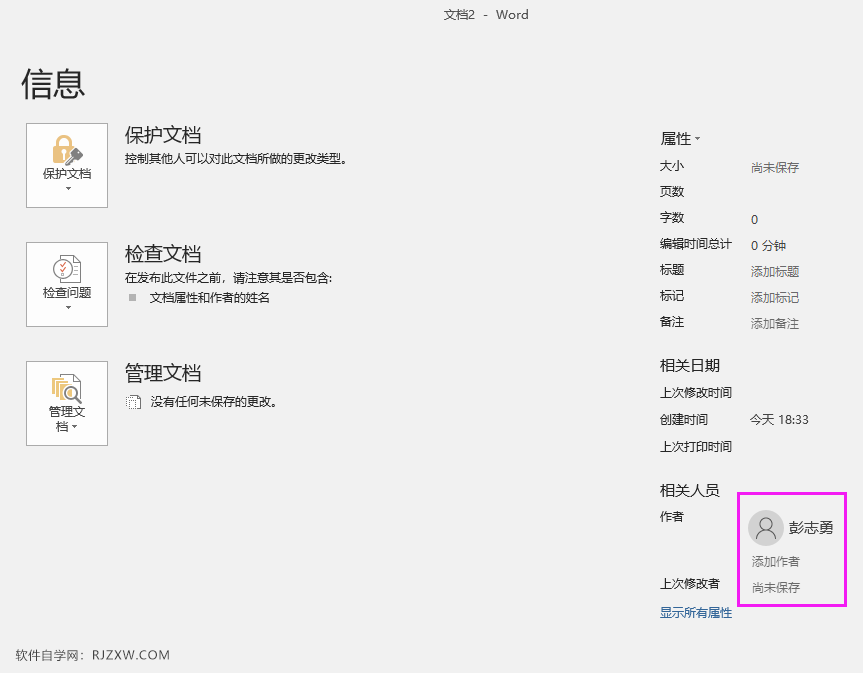Click the author avatar next to 彭志勇
Screen dimensions: 863x673
point(766,528)
